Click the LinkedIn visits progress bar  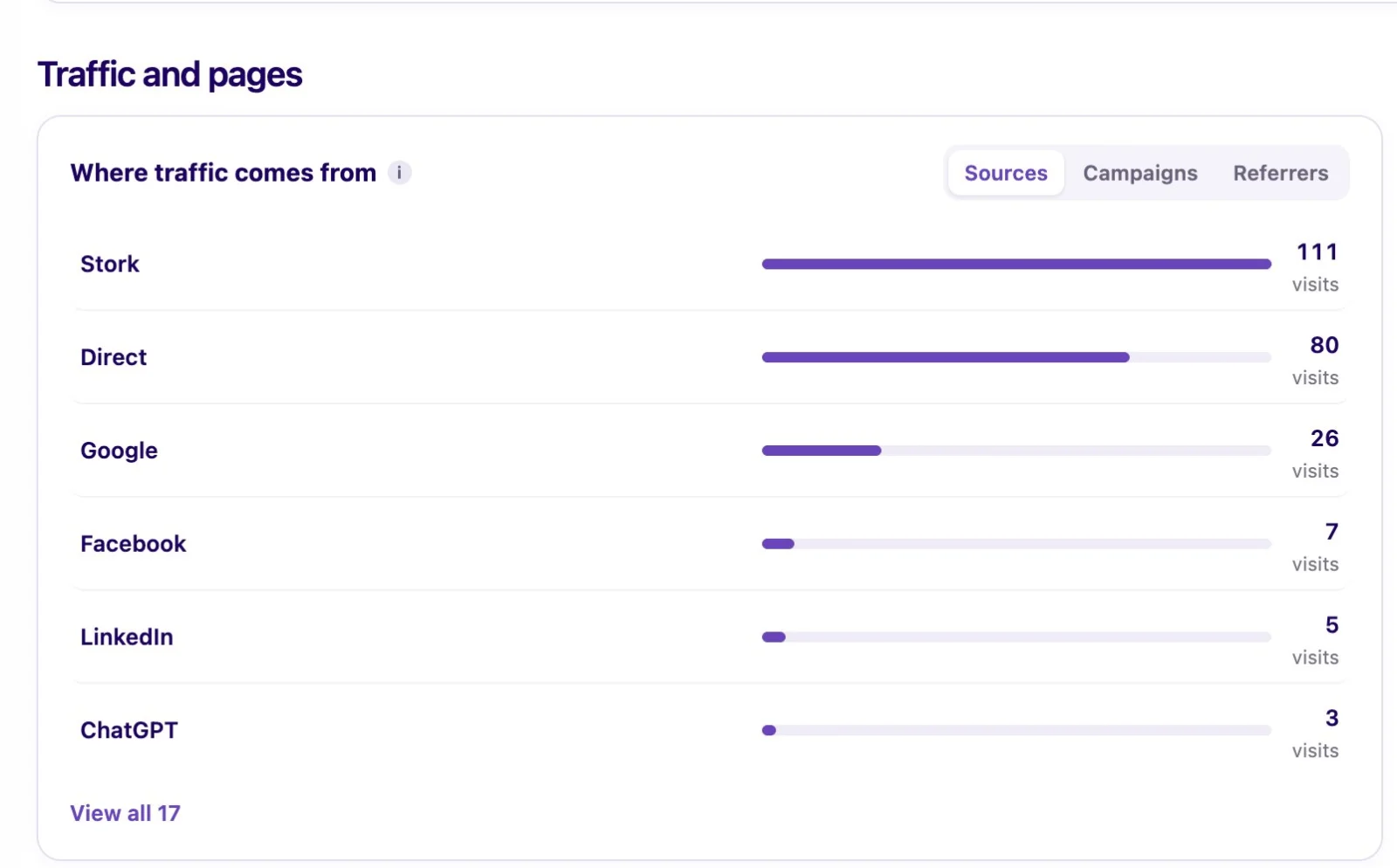1016,637
